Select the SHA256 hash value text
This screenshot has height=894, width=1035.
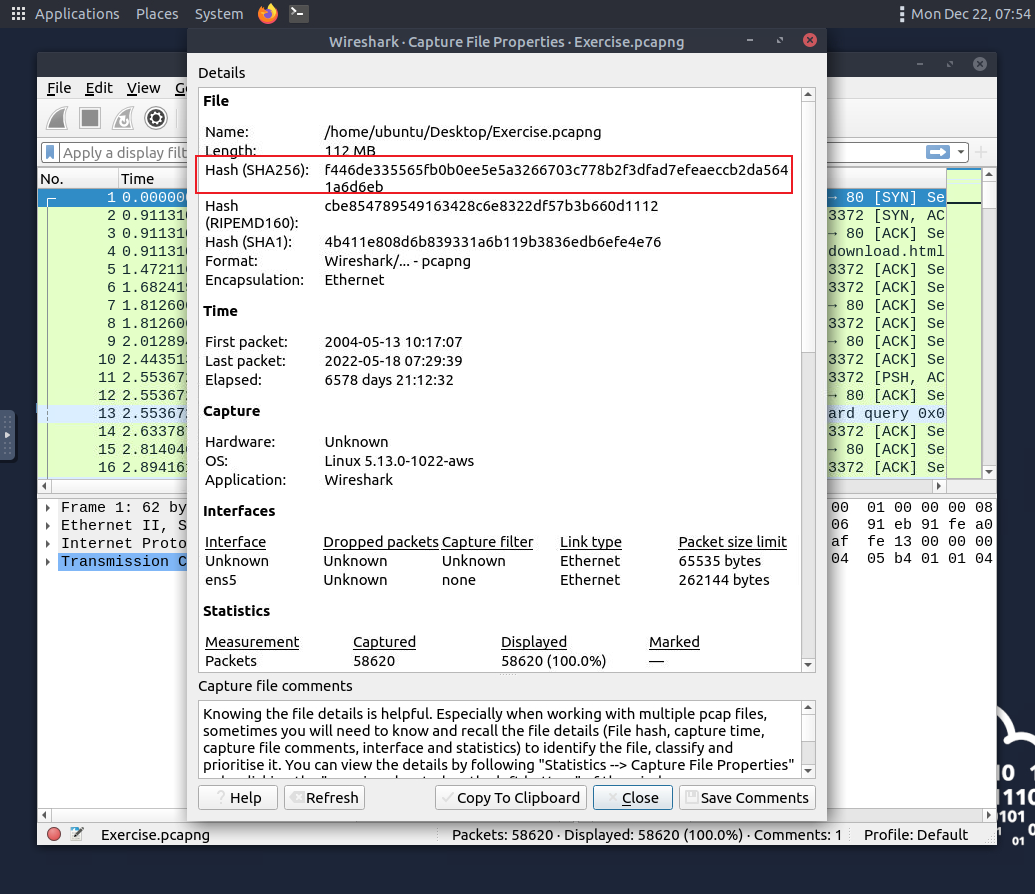point(556,178)
